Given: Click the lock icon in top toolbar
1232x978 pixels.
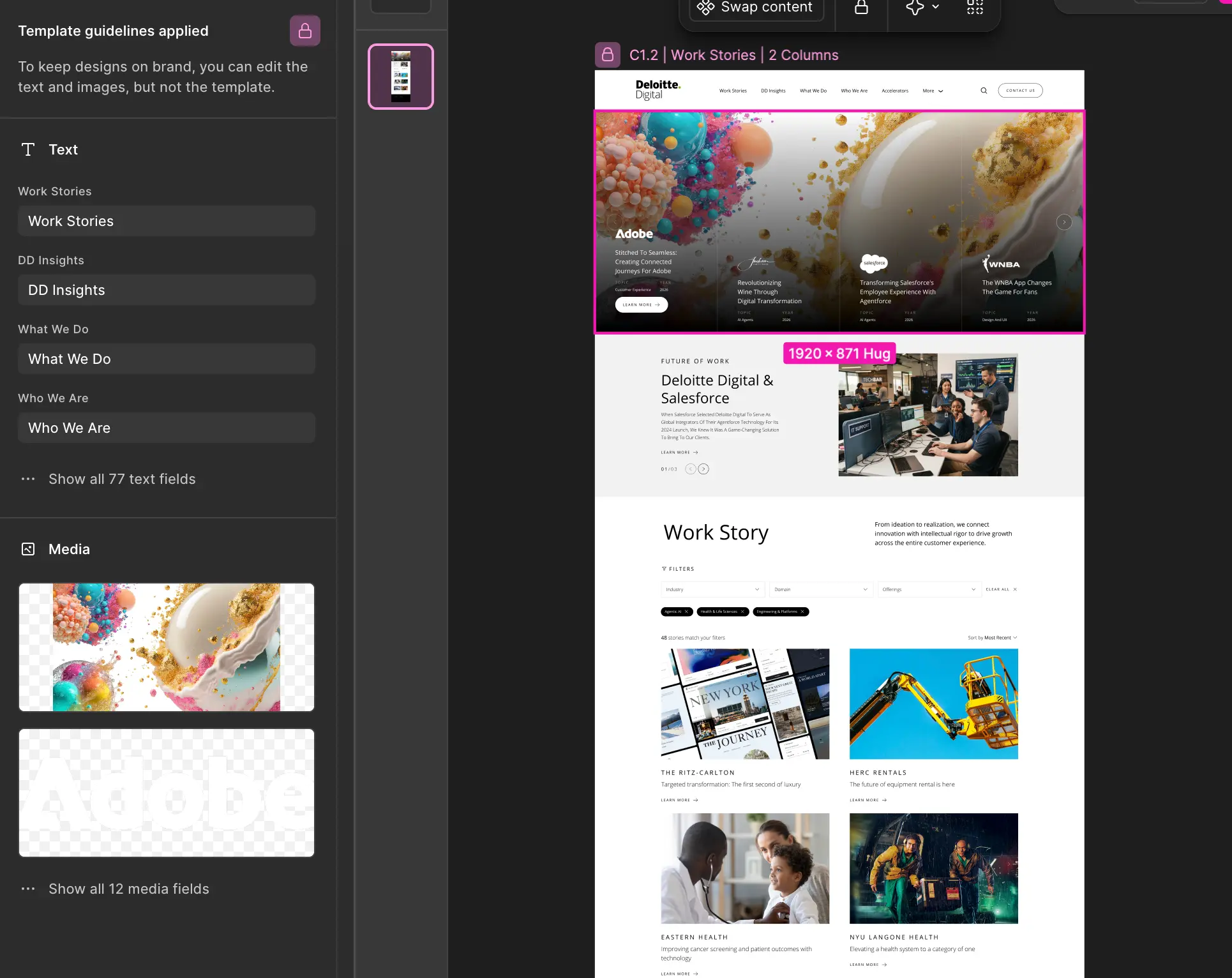Looking at the screenshot, I should click(x=861, y=8).
